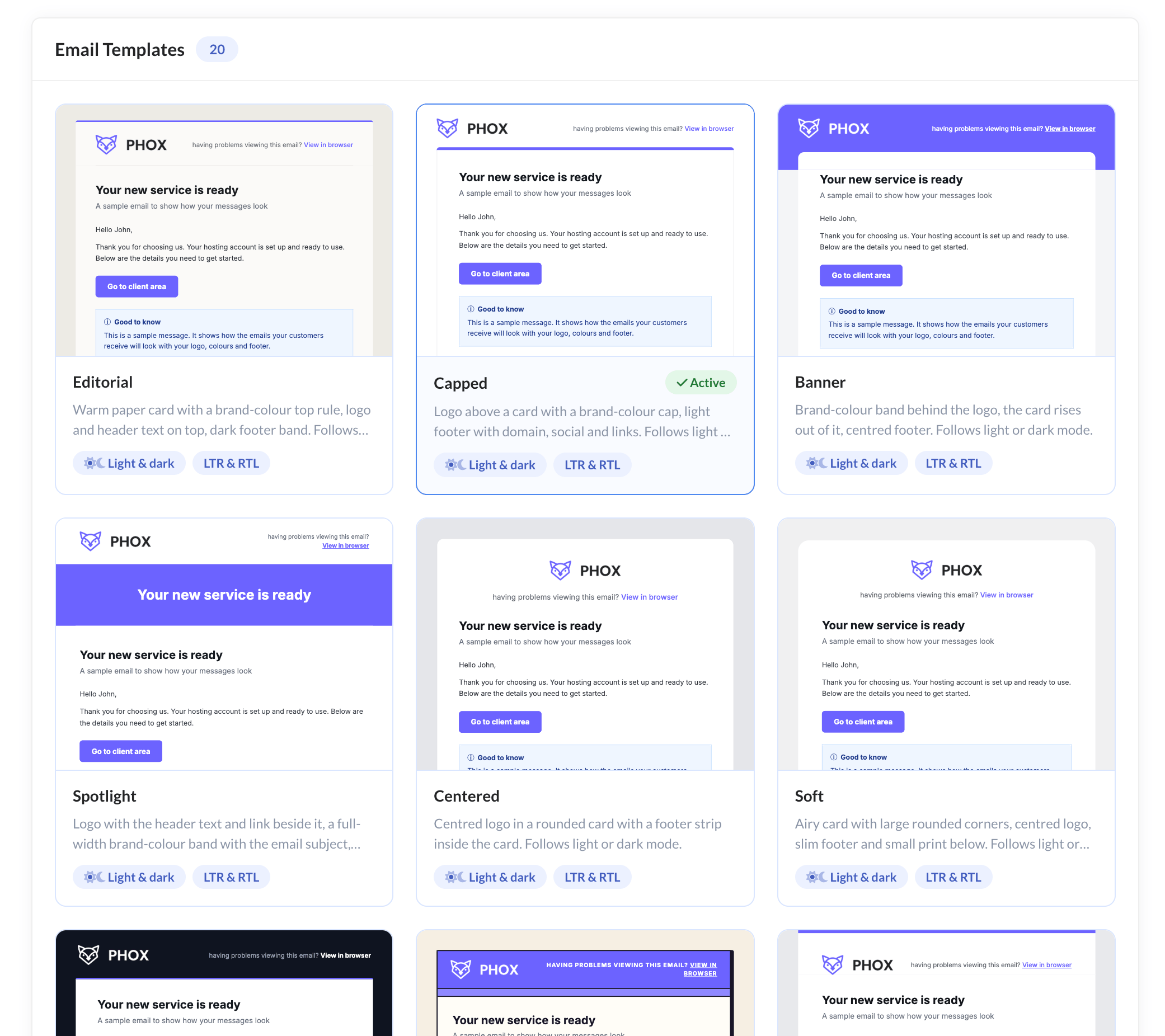
Task: Click the sun-moon icon on Soft's Light & dark tag
Action: [816, 877]
